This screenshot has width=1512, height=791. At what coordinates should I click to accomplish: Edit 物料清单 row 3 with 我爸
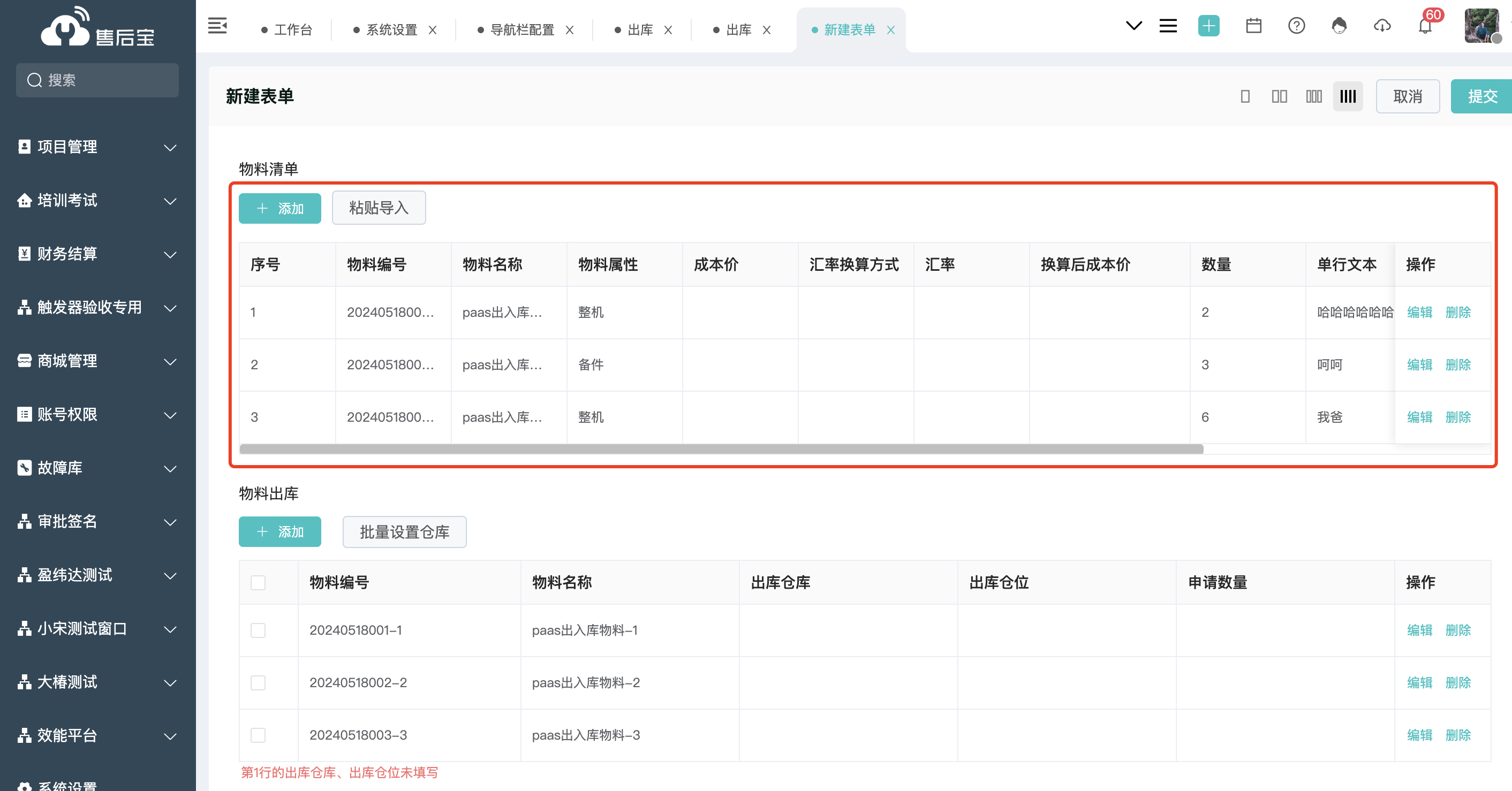[1419, 417]
